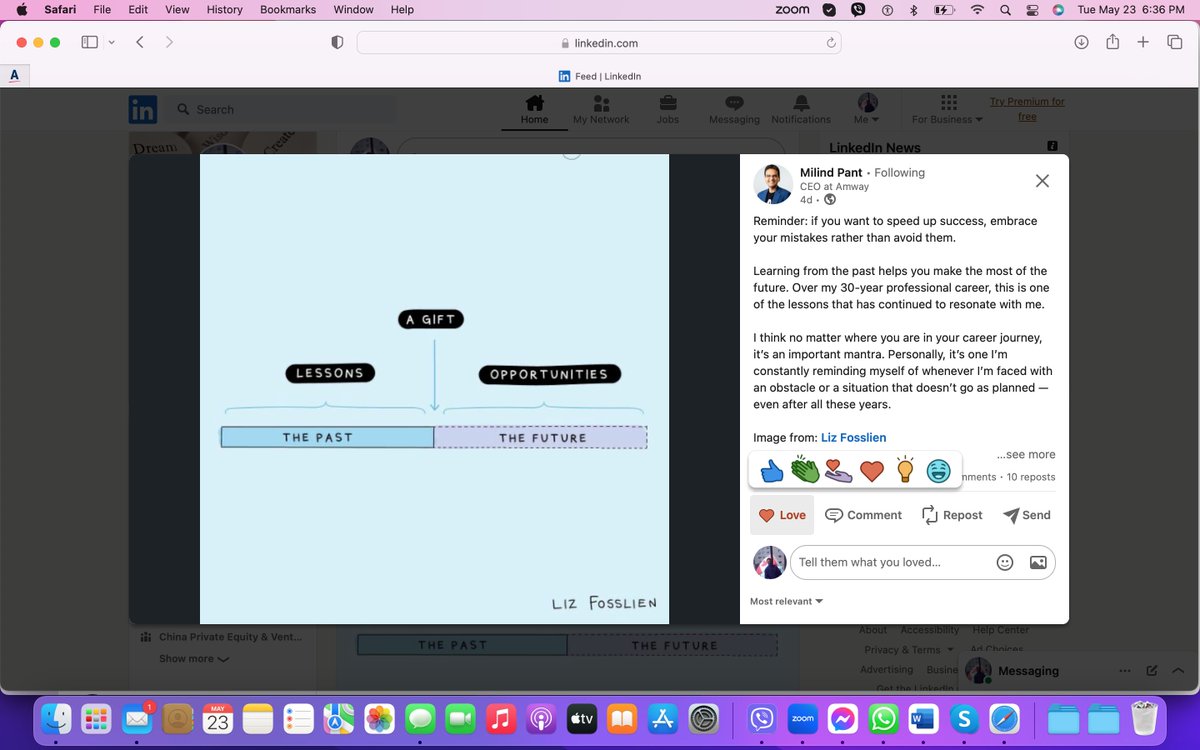
Task: Open the Notifications tab
Action: point(801,110)
